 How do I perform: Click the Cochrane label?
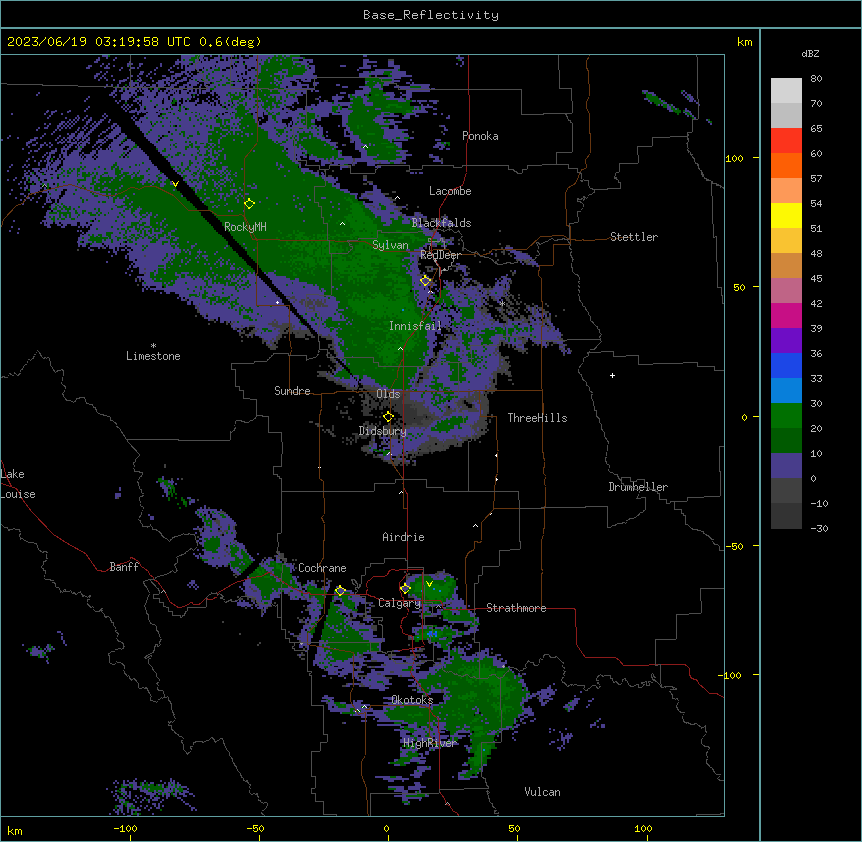point(322,568)
